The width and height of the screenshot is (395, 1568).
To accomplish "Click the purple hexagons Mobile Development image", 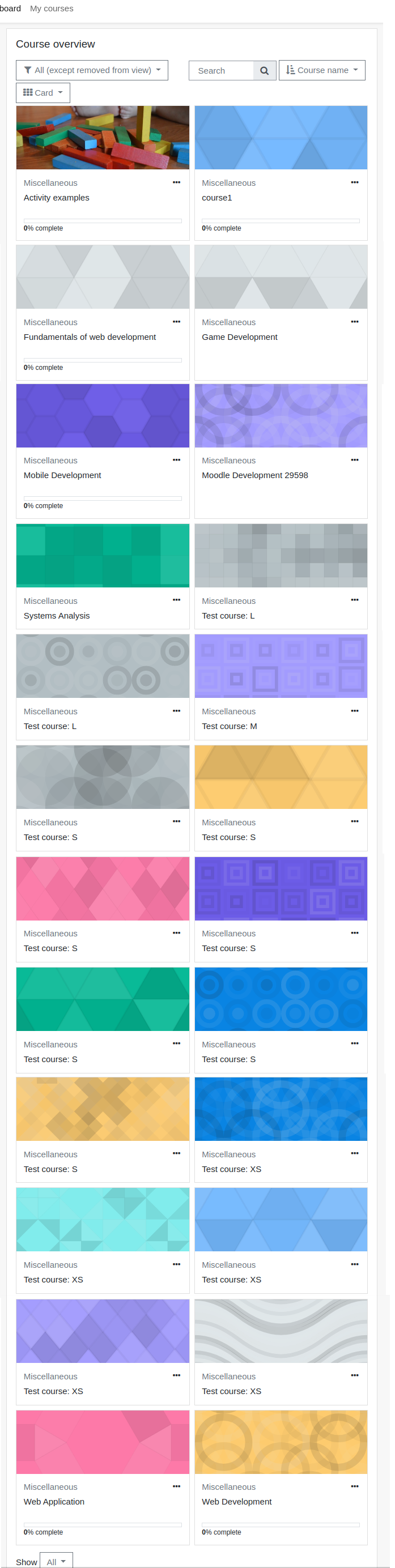I will [x=103, y=416].
